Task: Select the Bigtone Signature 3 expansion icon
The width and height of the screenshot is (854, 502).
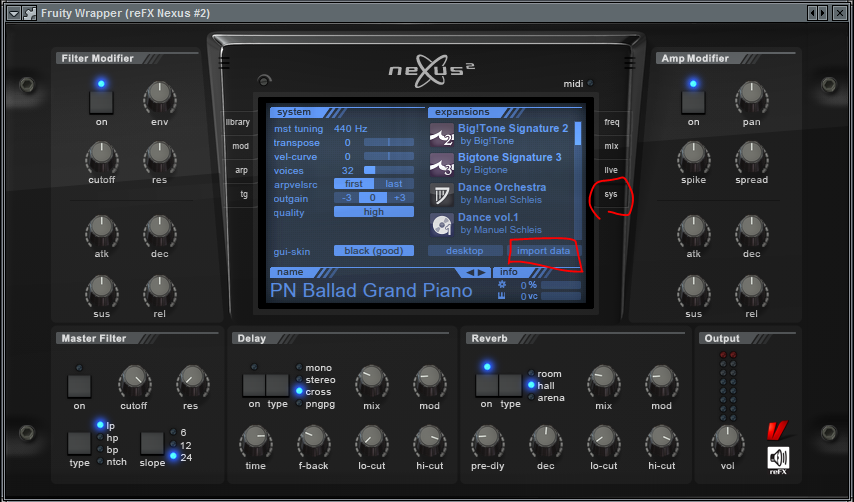Action: [x=442, y=164]
